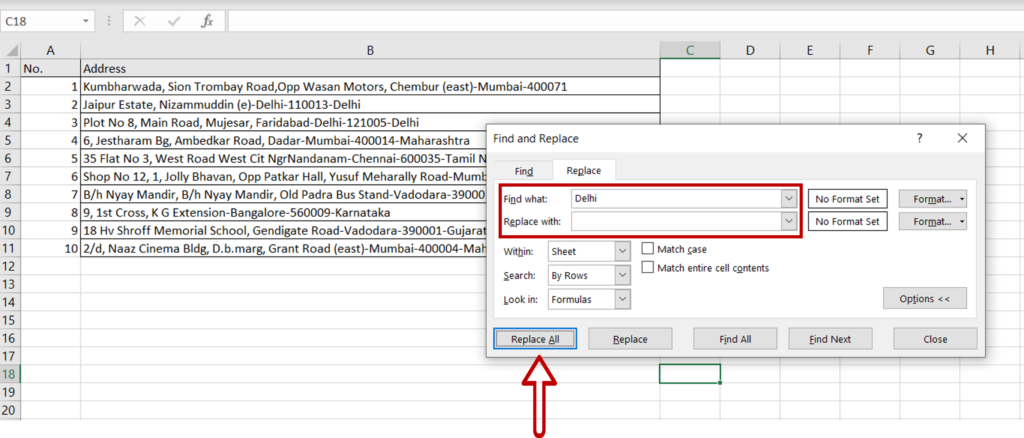
Task: Click the No Format Set preview for Find what
Action: (x=848, y=198)
